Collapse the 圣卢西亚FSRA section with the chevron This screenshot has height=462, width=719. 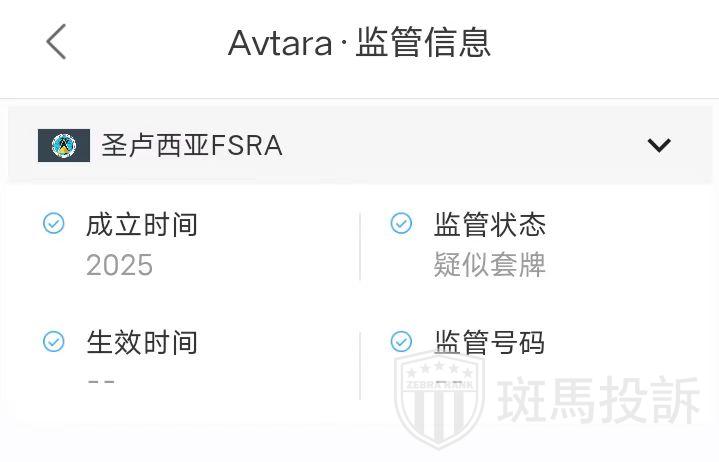click(x=658, y=146)
